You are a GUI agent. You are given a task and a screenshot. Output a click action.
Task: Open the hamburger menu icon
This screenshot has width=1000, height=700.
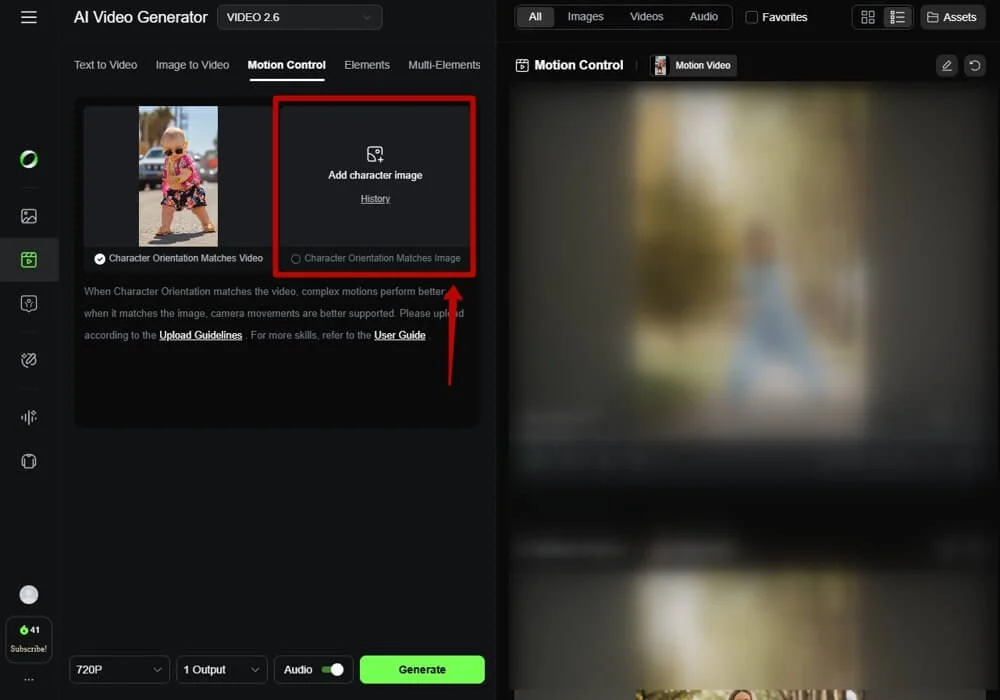(x=29, y=17)
